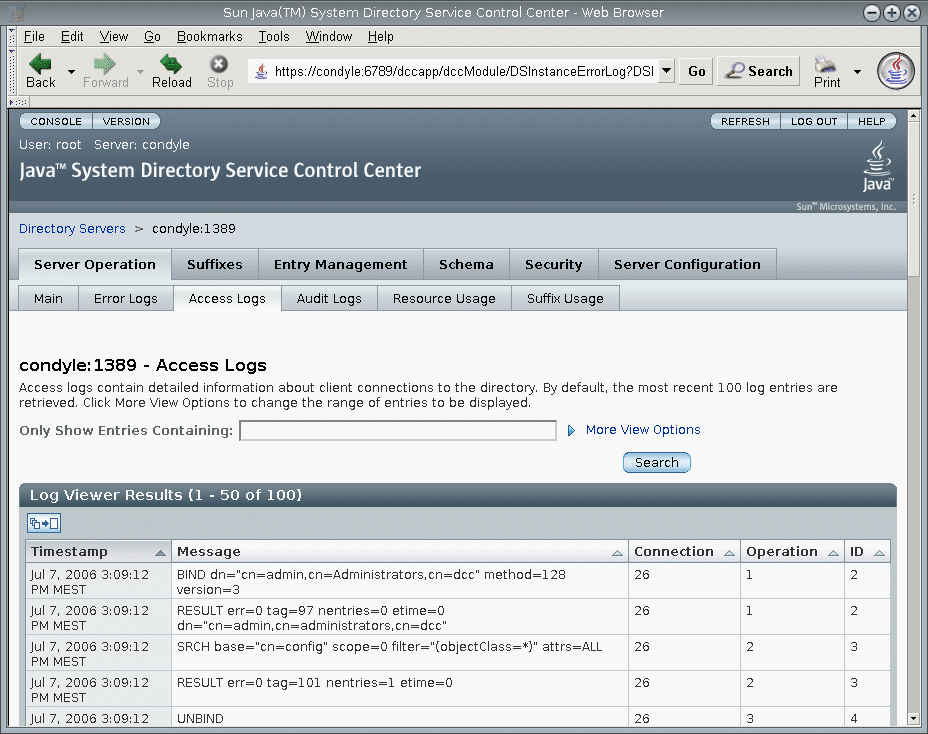Sort Connection column using its arrow

click(x=729, y=553)
